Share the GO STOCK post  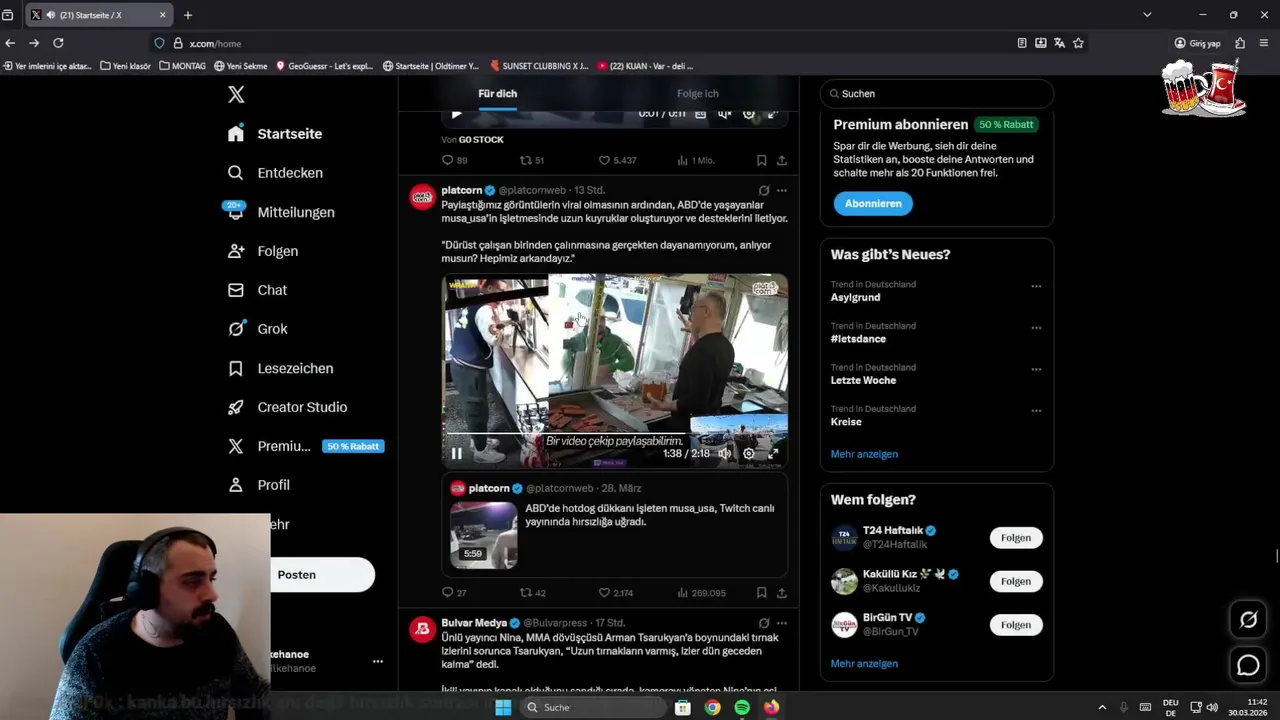782,160
